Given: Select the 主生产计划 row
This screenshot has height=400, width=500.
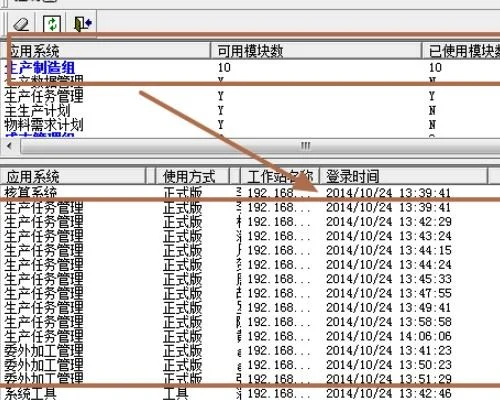Looking at the screenshot, I should (250, 111).
